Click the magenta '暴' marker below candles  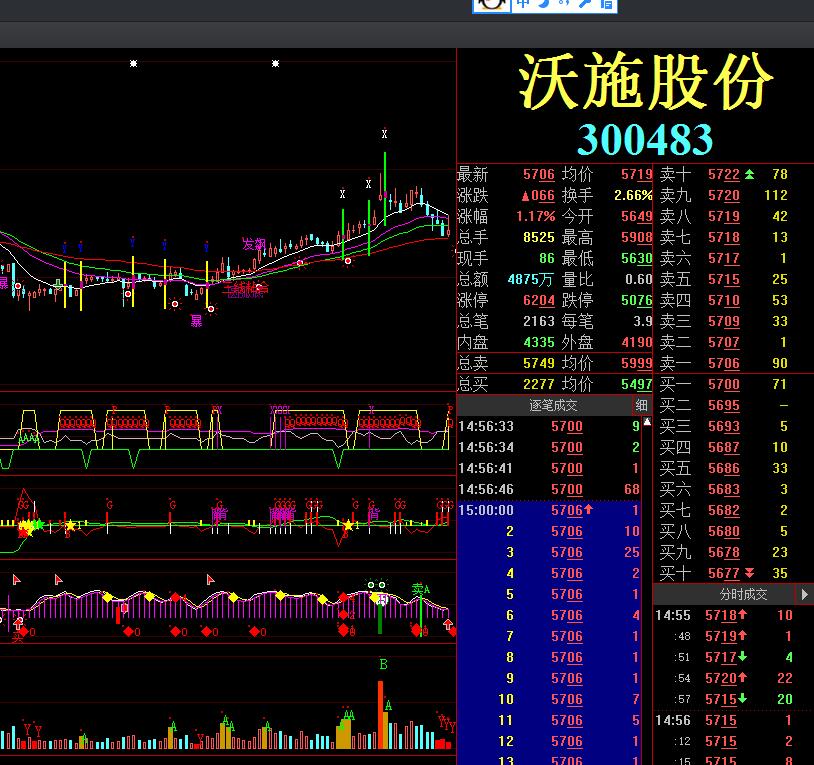pyautogui.click(x=196, y=321)
